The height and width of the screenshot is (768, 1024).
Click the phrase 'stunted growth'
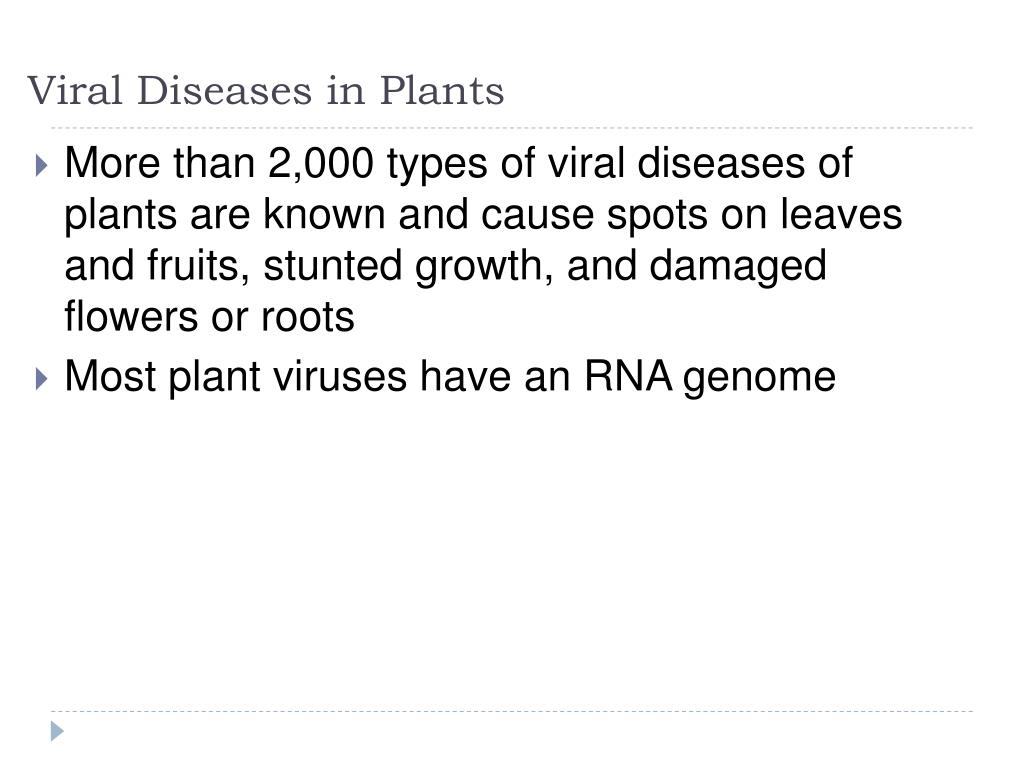[402, 267]
